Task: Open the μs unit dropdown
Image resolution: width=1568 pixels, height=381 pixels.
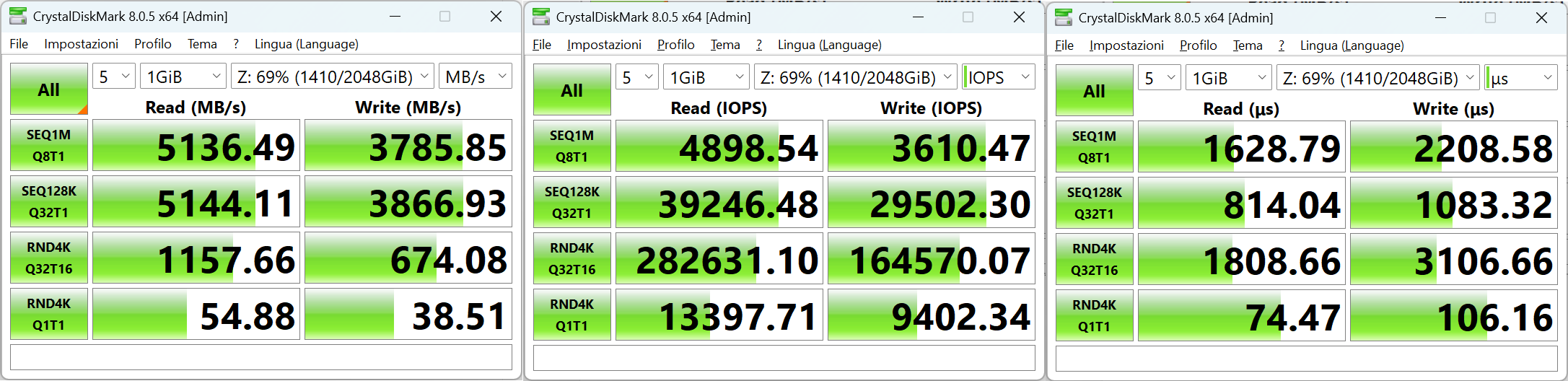Action: point(1520,78)
